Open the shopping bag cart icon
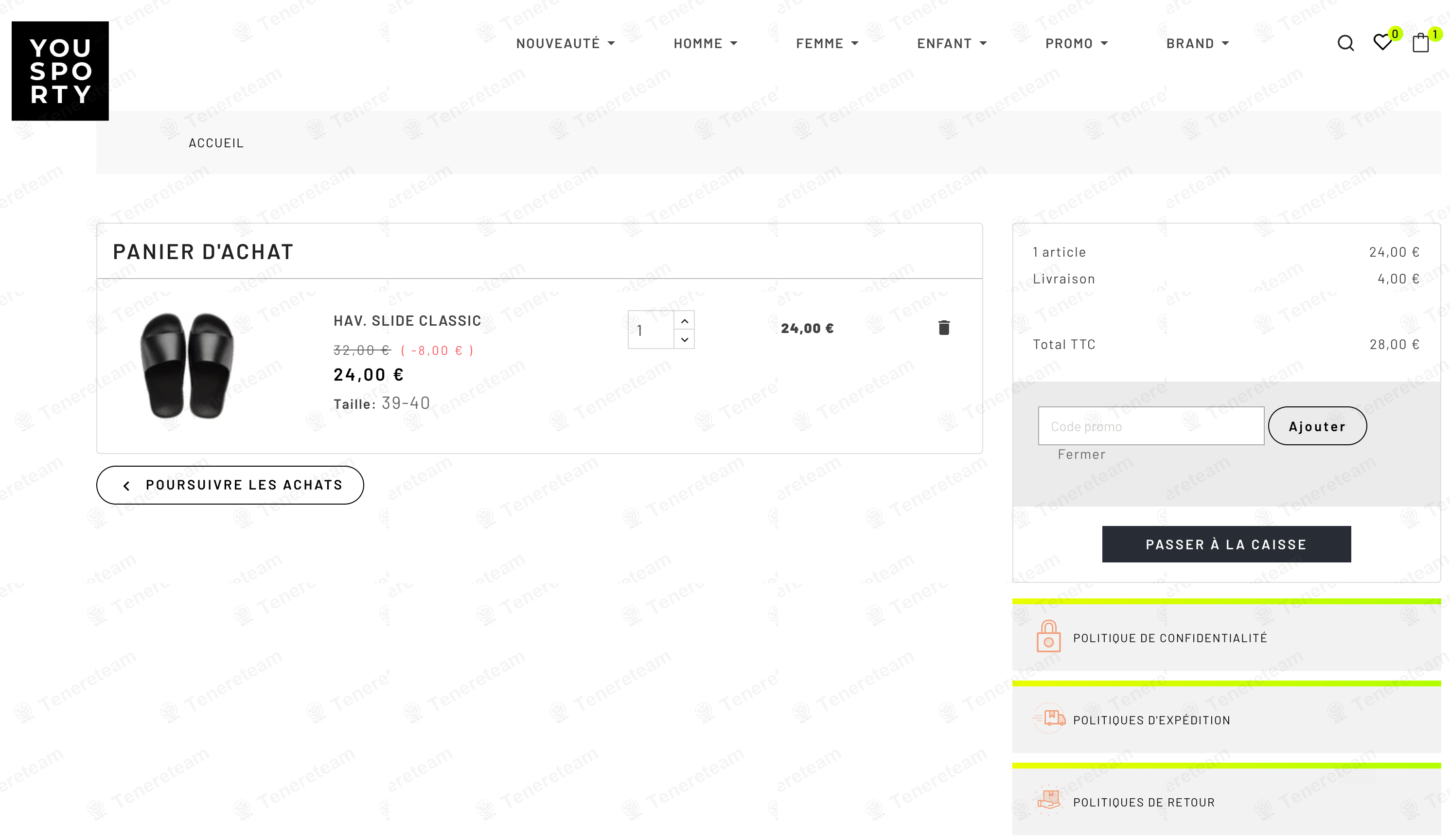This screenshot has width=1450, height=840. click(1420, 43)
